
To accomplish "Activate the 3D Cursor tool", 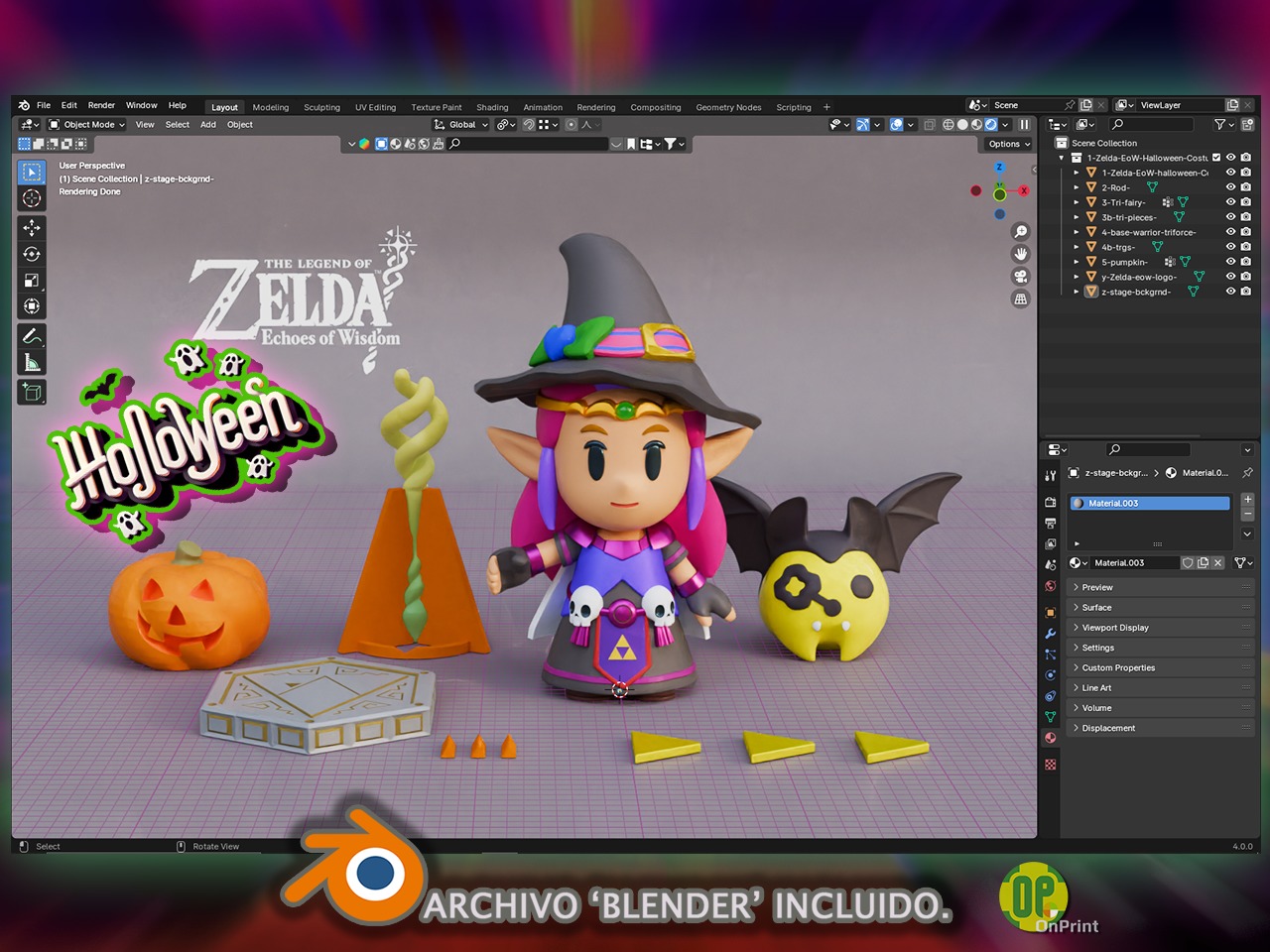I will [x=32, y=198].
